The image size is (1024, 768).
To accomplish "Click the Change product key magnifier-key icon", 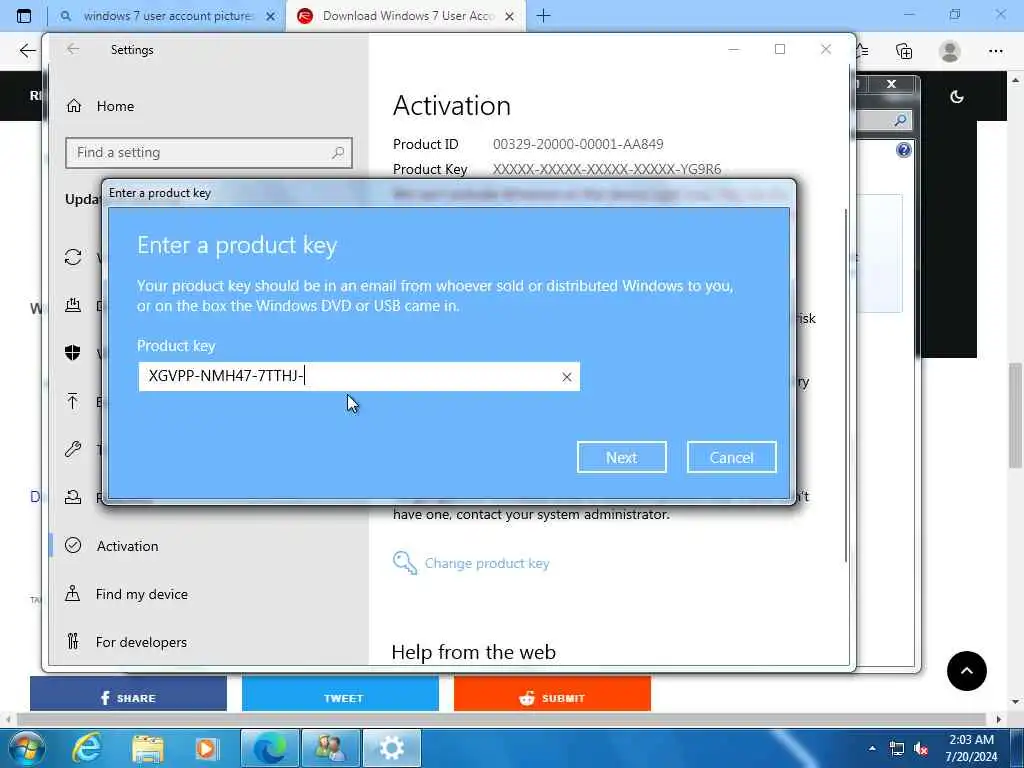I will point(405,563).
